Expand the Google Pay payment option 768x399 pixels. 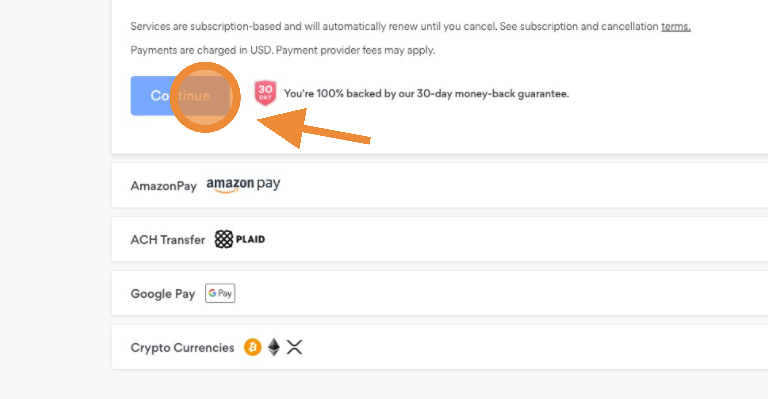440,293
